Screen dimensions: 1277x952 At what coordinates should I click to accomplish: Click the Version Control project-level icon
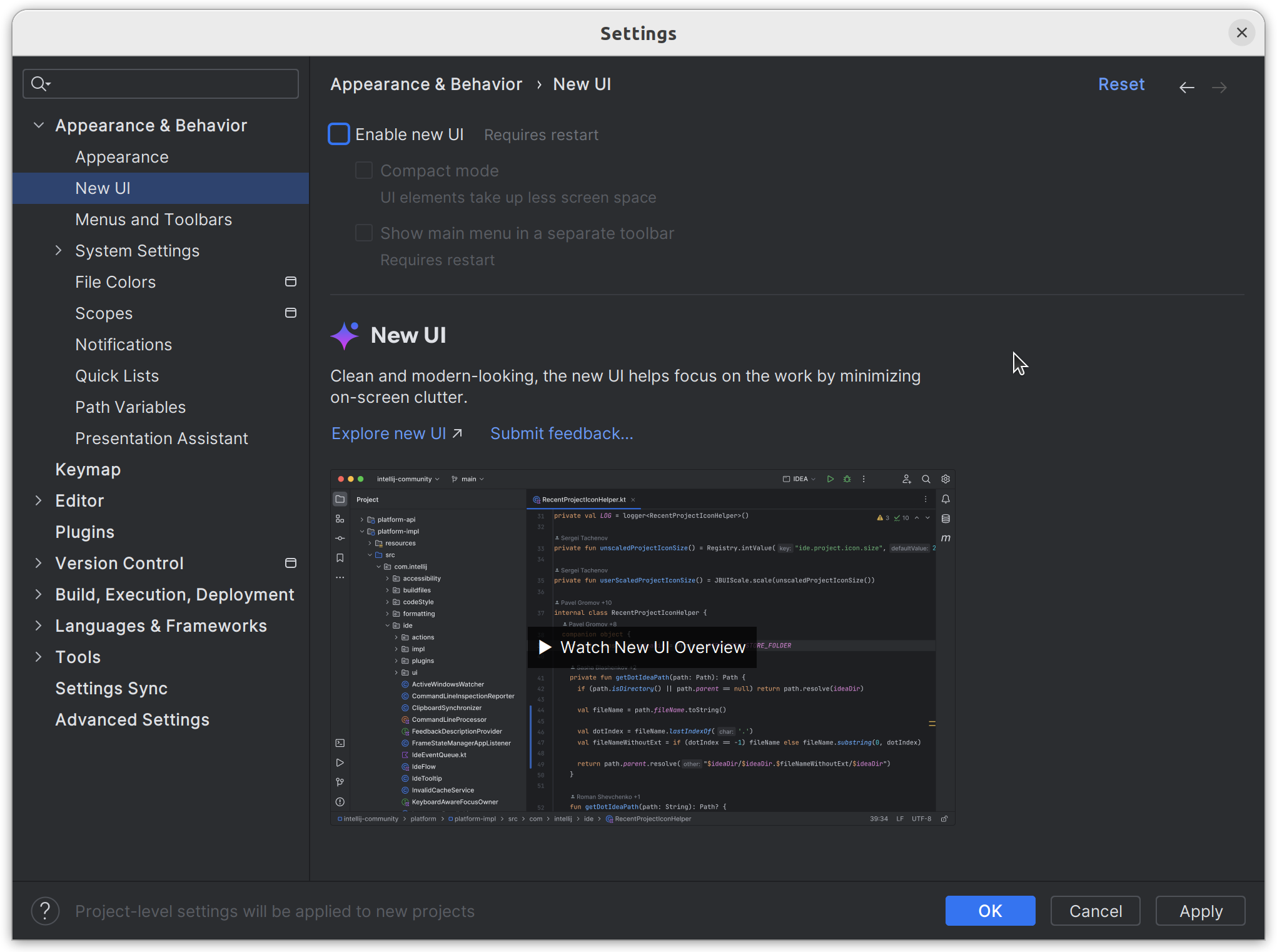(x=291, y=563)
